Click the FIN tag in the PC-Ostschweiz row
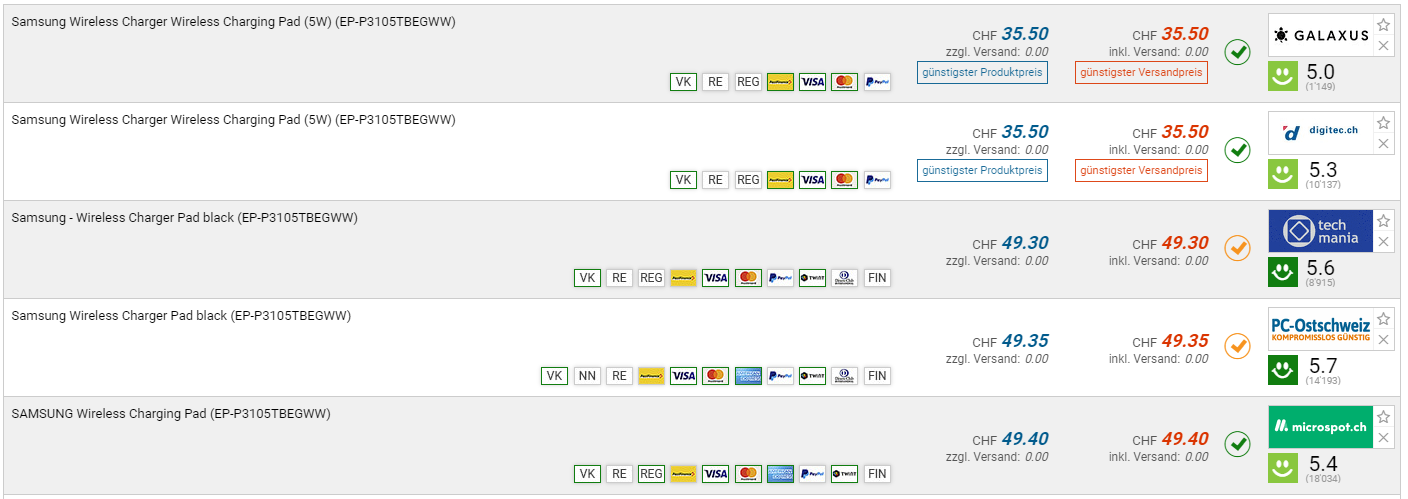The image size is (1408, 499). click(x=877, y=376)
